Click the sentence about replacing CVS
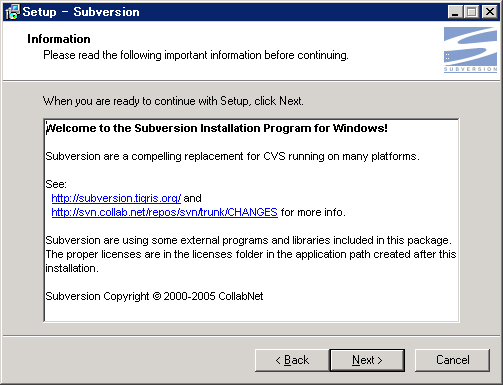This screenshot has height=385, width=503. click(x=233, y=156)
